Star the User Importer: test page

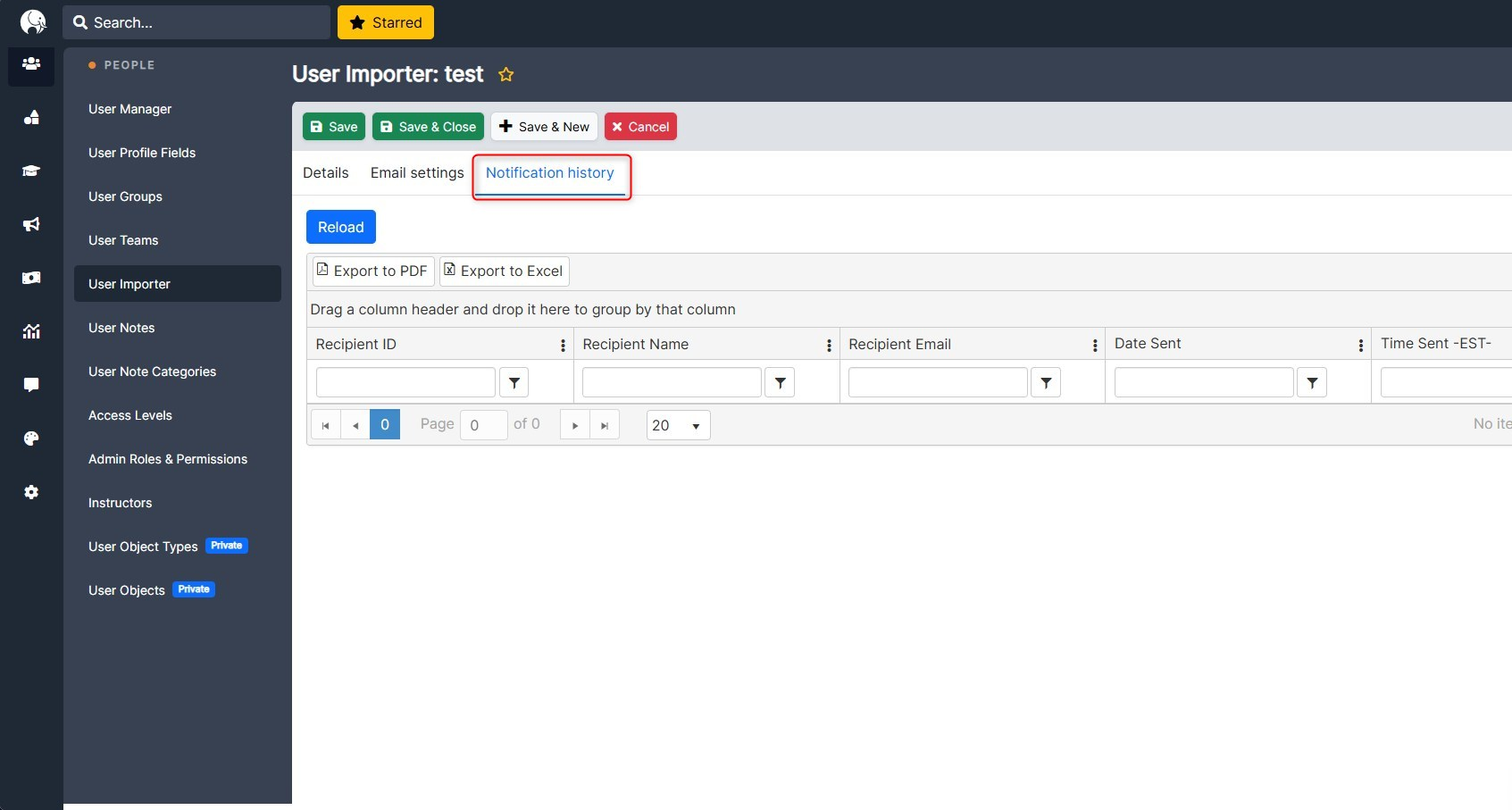point(506,74)
